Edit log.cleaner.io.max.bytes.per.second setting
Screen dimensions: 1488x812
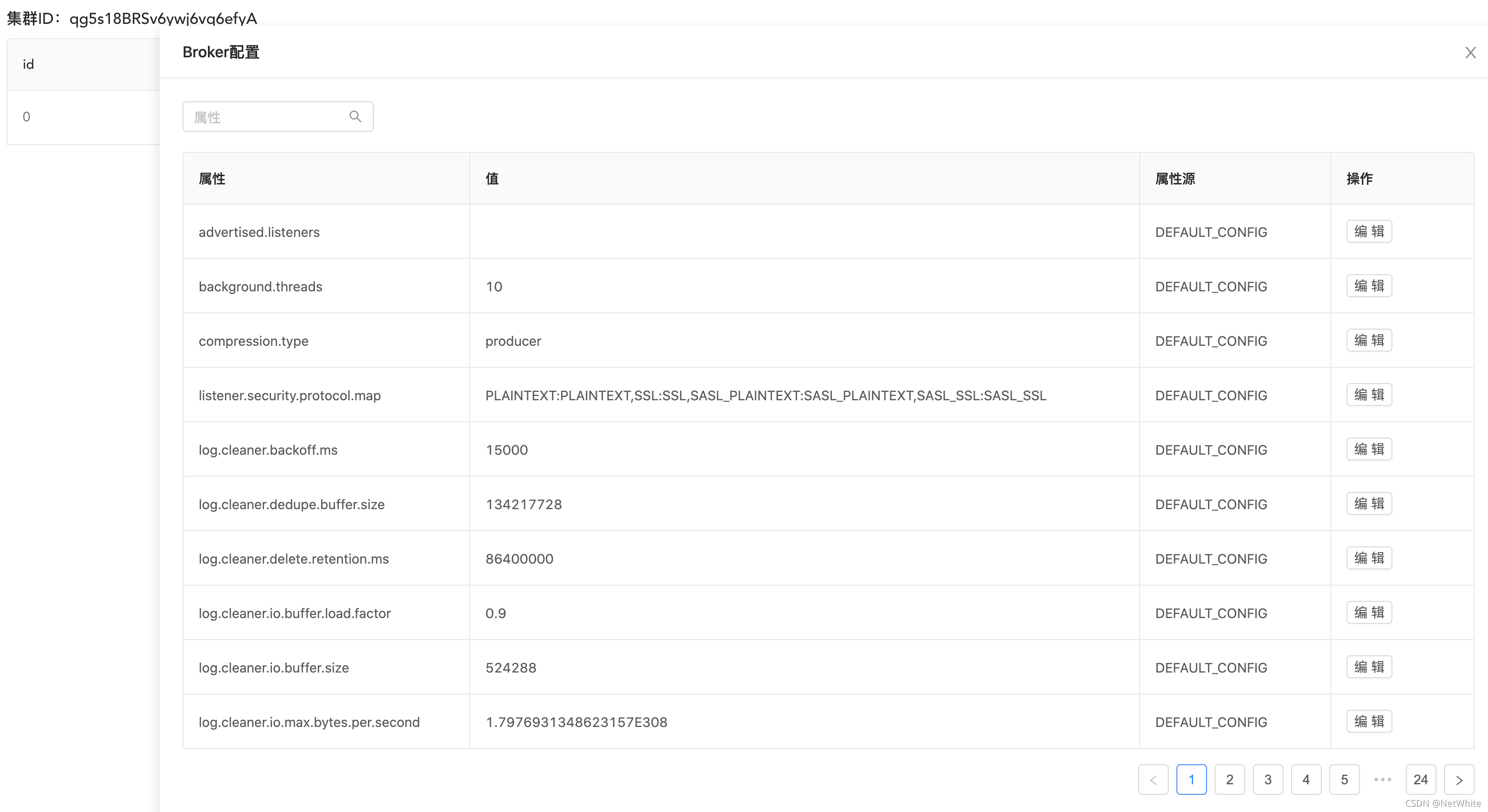[x=1369, y=721]
